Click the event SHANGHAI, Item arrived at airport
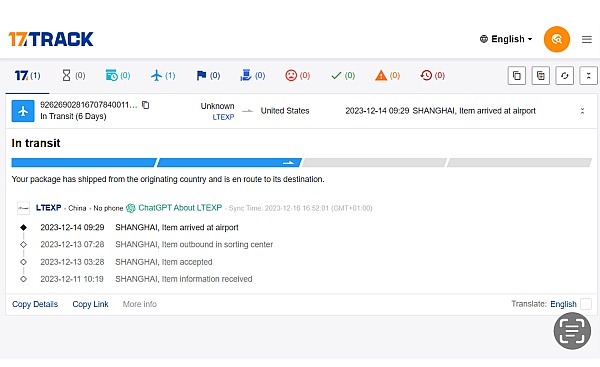 177,228
